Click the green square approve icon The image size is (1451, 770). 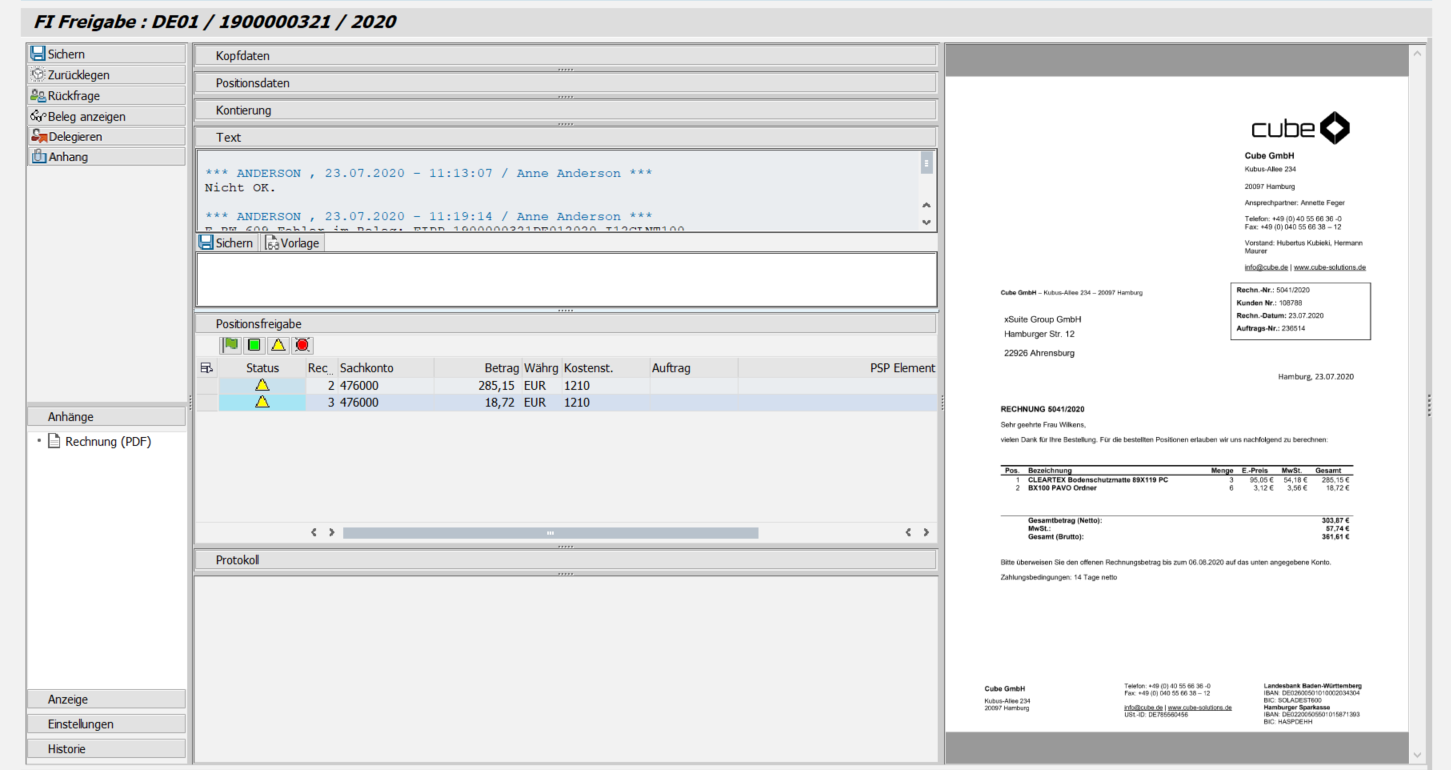(254, 345)
